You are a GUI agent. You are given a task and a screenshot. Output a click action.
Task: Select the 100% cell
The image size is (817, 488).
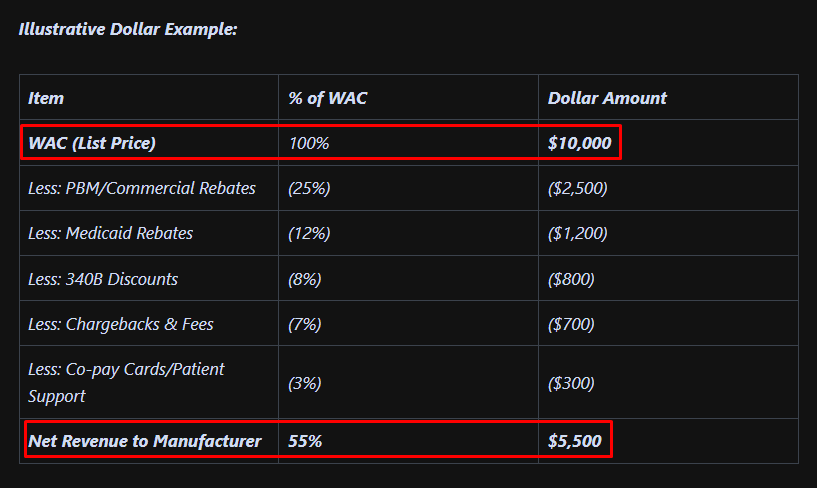tap(309, 143)
